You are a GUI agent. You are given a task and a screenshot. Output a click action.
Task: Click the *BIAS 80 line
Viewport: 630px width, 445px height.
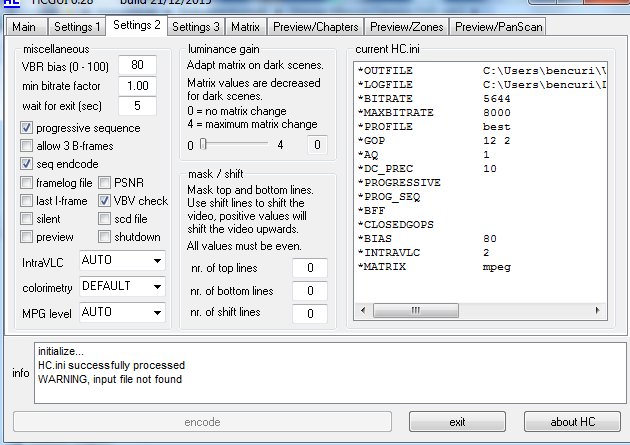427,239
